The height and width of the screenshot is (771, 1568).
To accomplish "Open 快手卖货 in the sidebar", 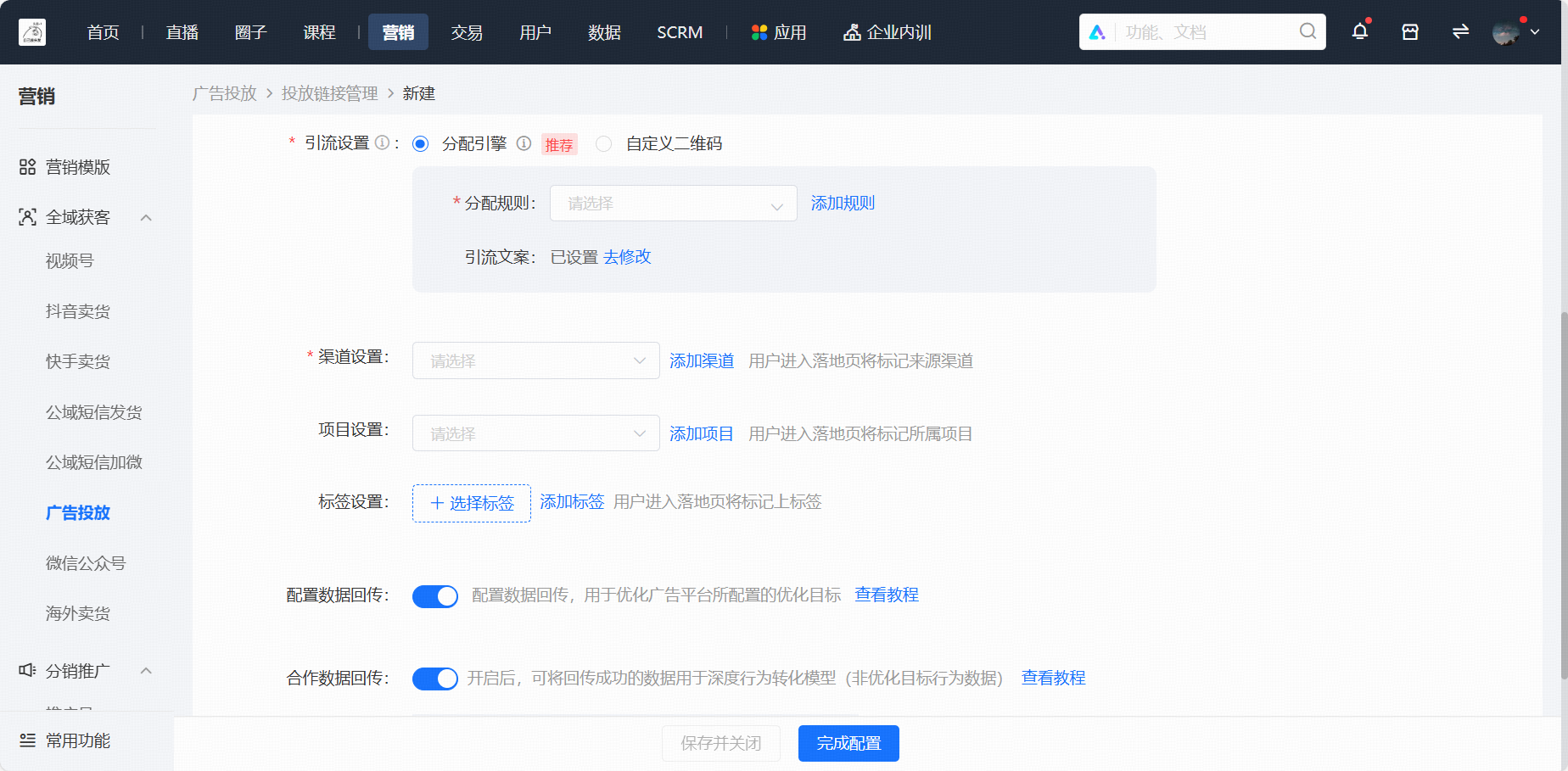I will pyautogui.click(x=78, y=361).
